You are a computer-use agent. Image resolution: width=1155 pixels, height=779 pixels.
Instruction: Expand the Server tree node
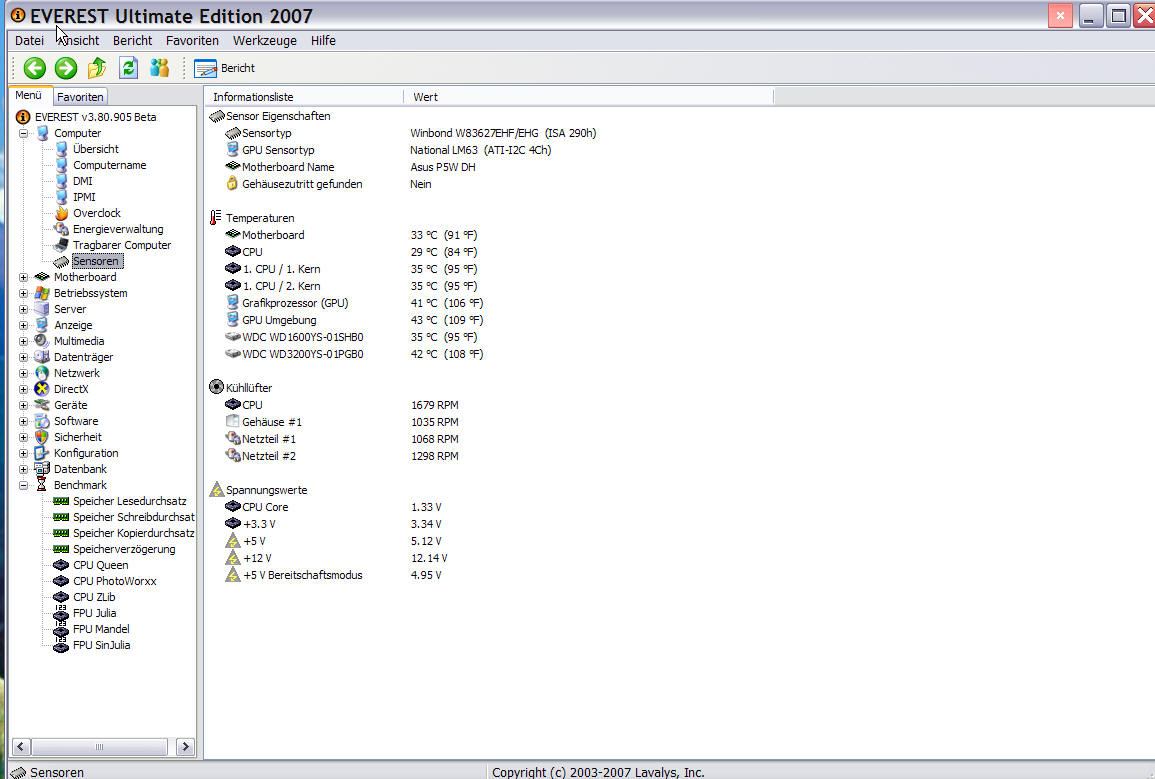(24, 310)
